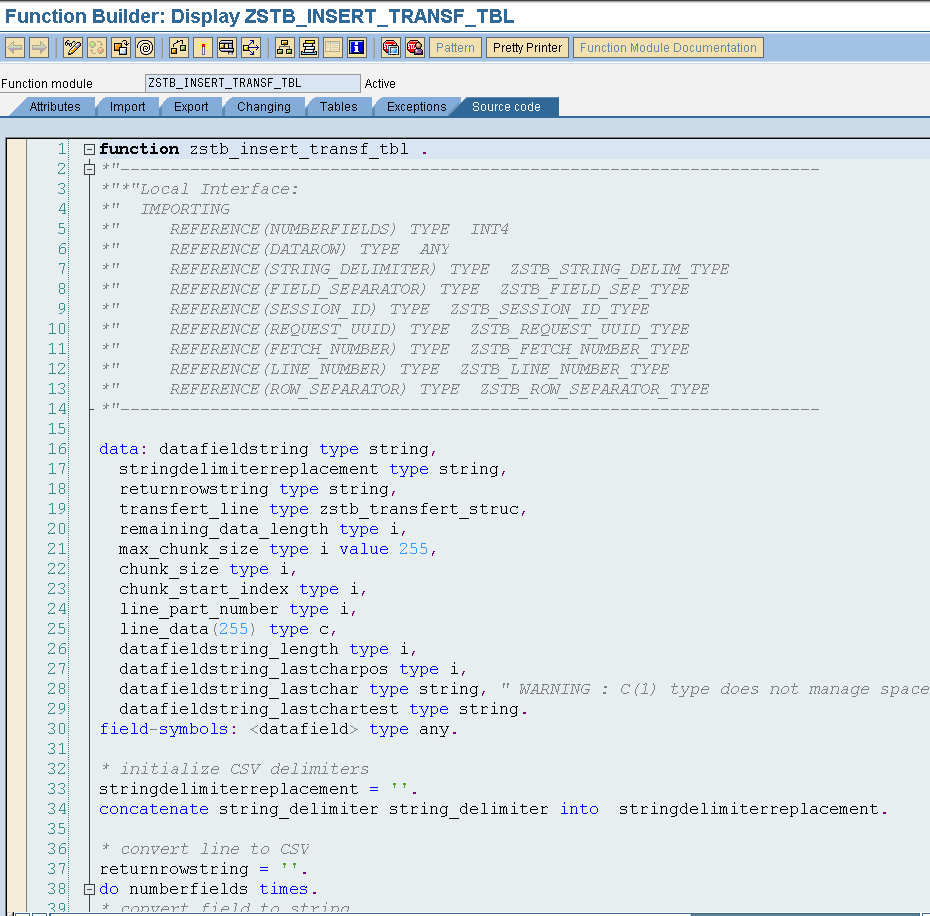This screenshot has width=930, height=916.
Task: Switch to the Tables tab
Action: 339,107
